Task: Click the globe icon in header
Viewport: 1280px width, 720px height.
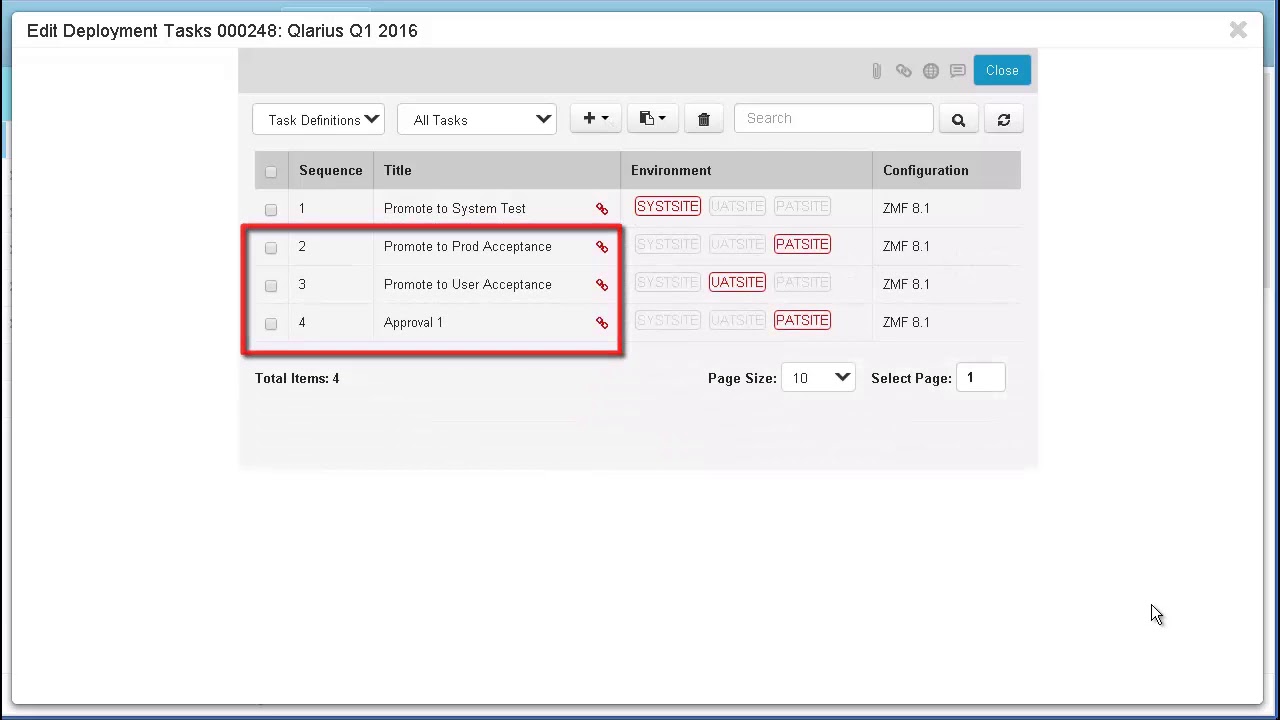Action: tap(931, 71)
